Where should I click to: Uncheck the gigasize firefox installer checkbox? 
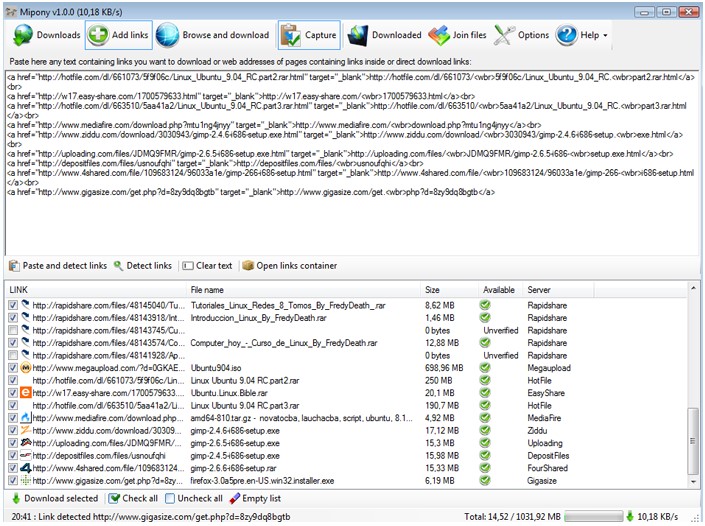[x=13, y=481]
